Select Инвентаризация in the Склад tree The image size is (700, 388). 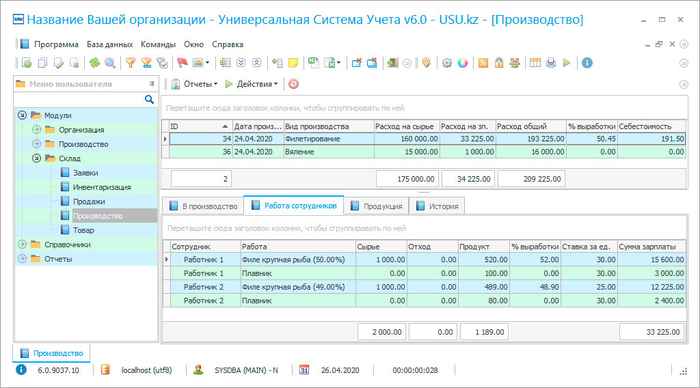point(102,187)
